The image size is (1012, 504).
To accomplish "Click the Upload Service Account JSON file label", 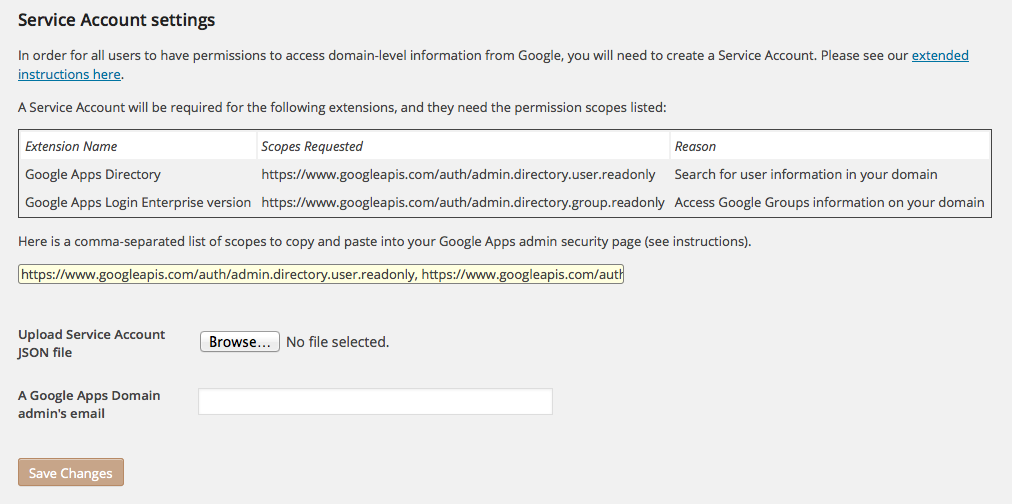I will click(x=92, y=343).
